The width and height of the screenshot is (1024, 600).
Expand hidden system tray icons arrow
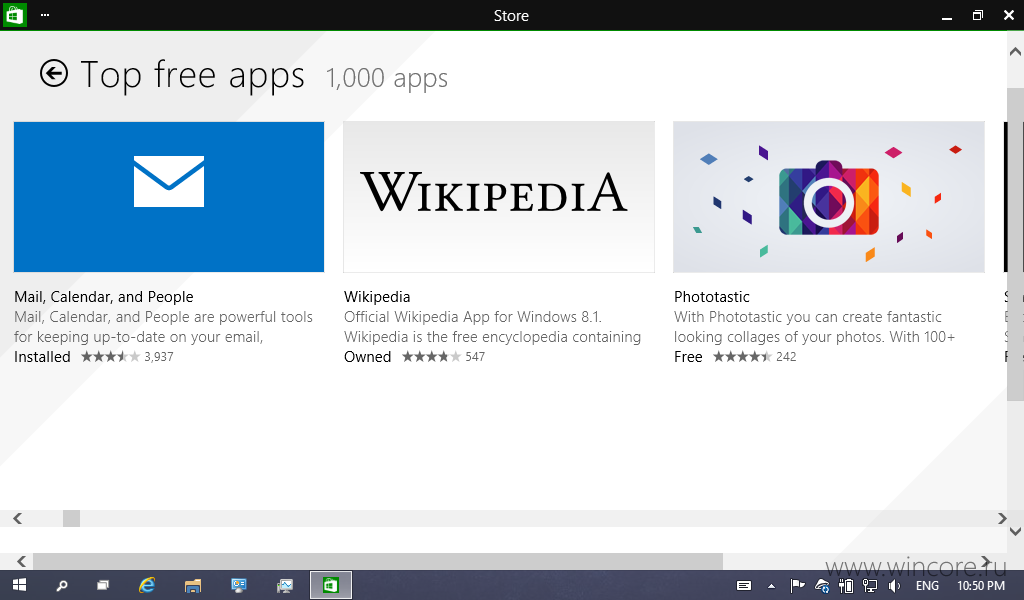(x=771, y=586)
